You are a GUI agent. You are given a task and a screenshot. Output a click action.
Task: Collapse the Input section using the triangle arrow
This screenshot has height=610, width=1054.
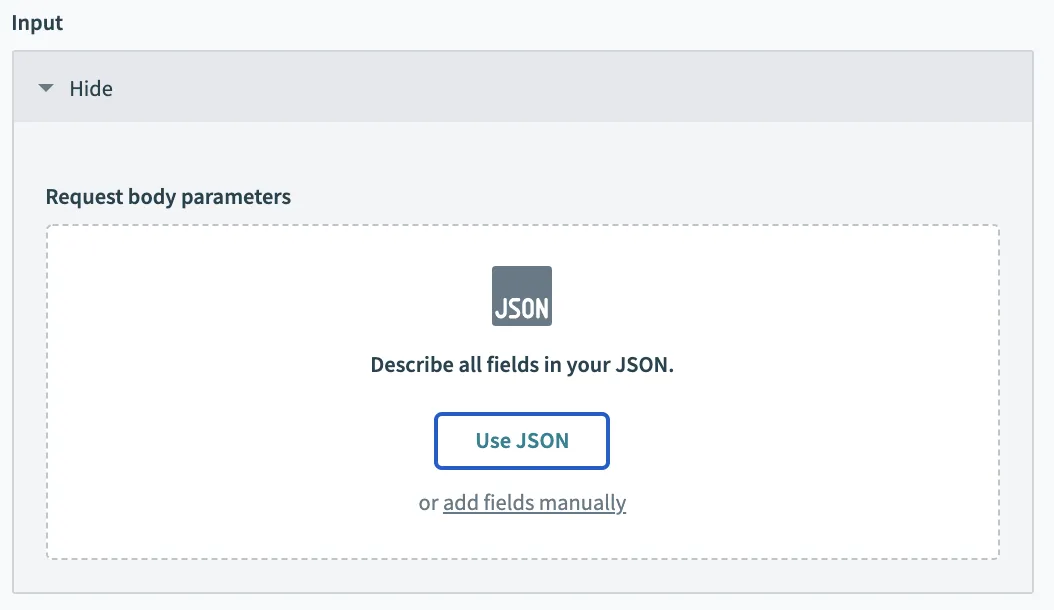click(45, 88)
